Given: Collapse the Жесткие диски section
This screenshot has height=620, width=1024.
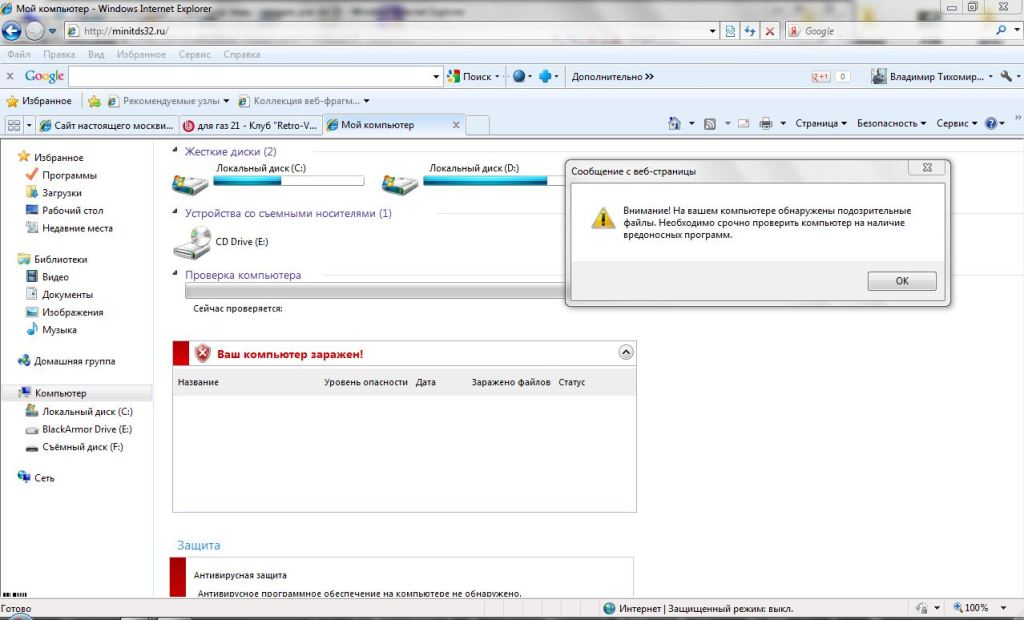Looking at the screenshot, I should (x=174, y=150).
